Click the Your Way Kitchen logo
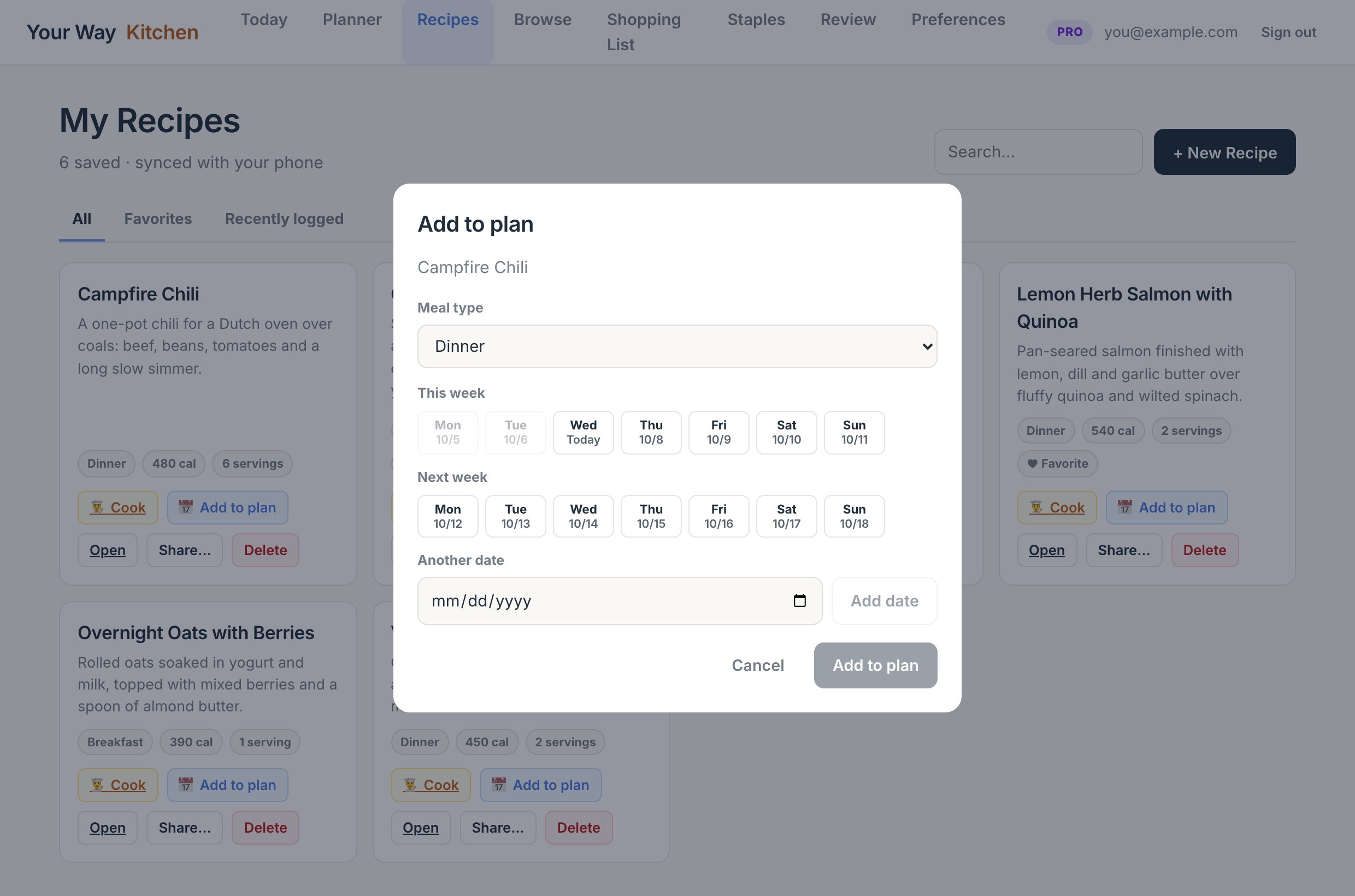The height and width of the screenshot is (896, 1355). 113,32
